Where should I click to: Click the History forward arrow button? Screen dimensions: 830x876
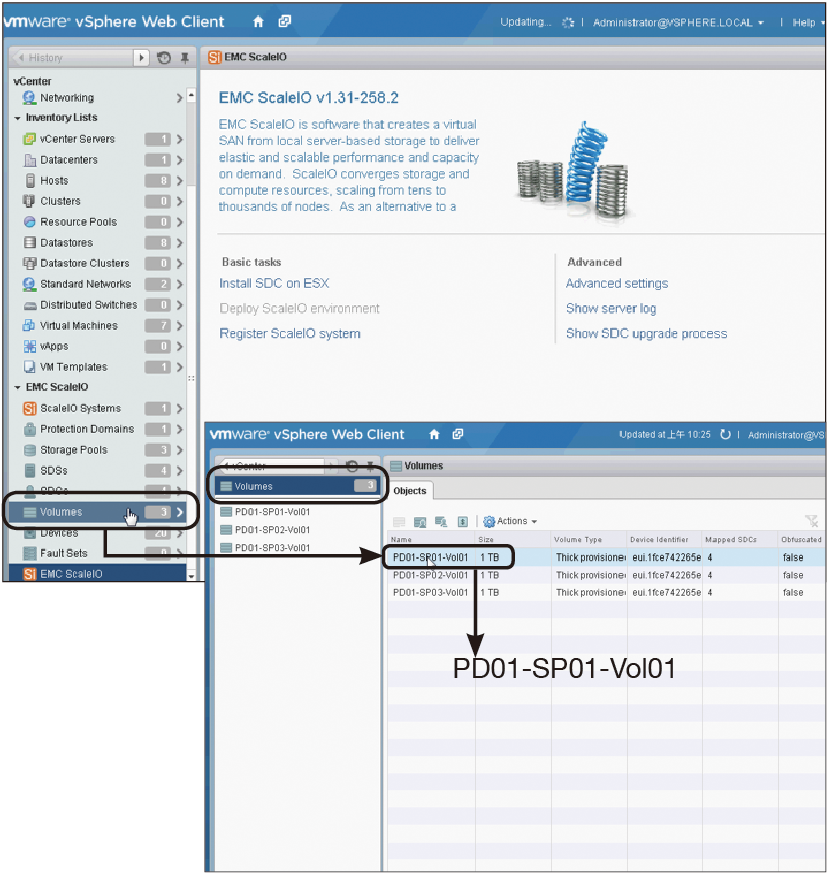(x=141, y=58)
